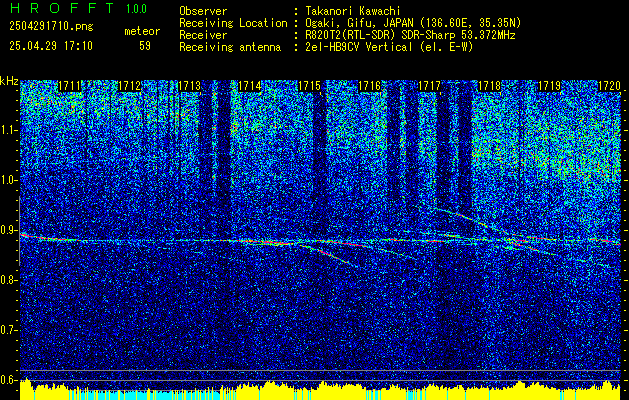Click the meteor label
629x400 pixels.
[142, 31]
